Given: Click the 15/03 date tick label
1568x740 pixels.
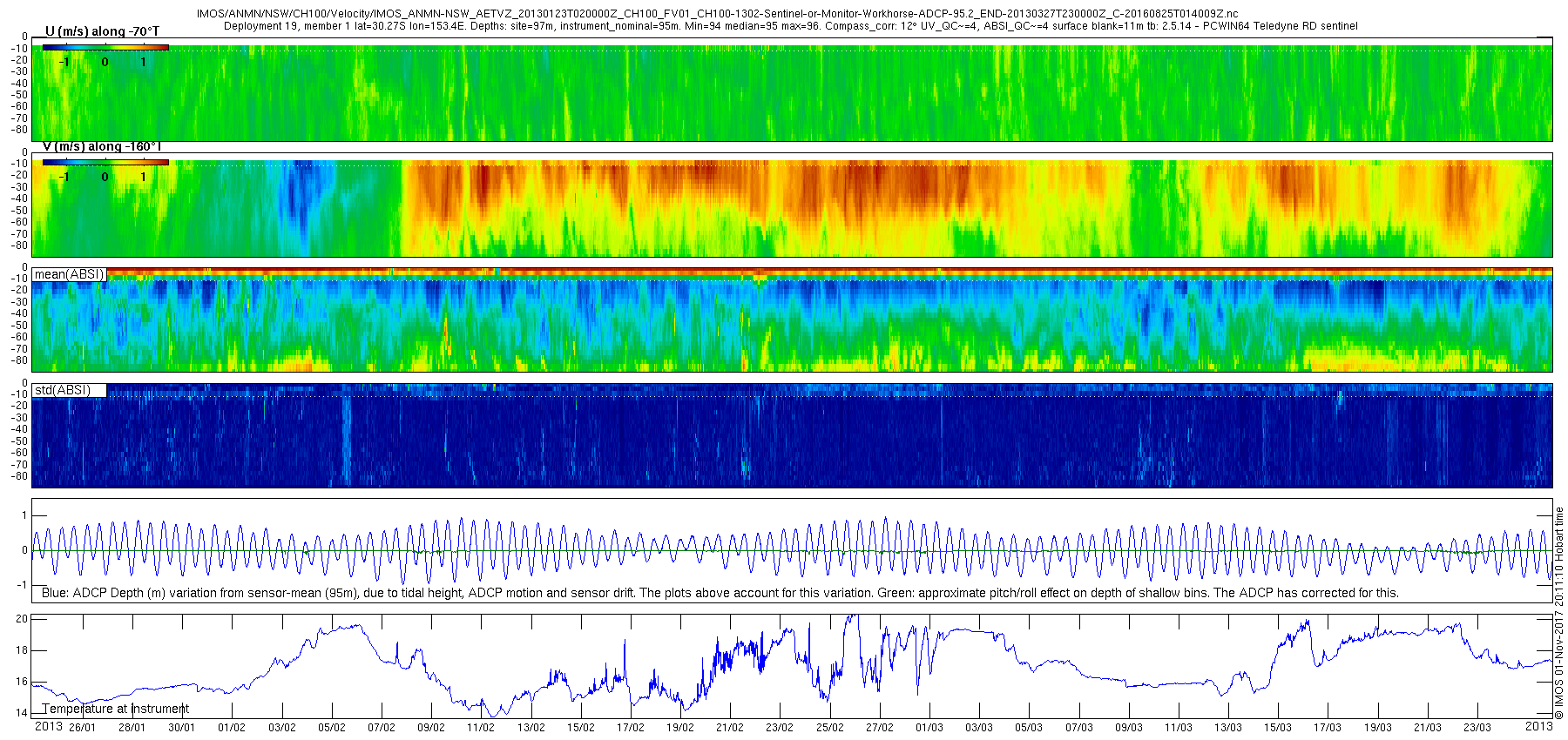Looking at the screenshot, I should coord(1278,728).
